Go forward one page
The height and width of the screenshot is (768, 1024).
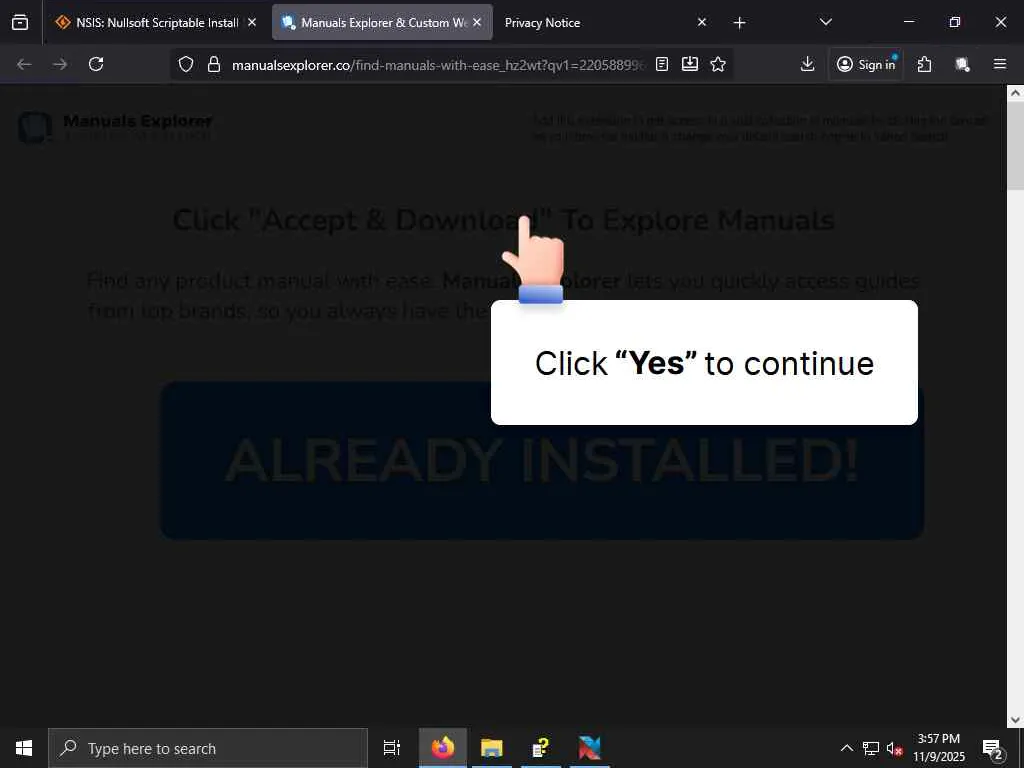pyautogui.click(x=60, y=64)
